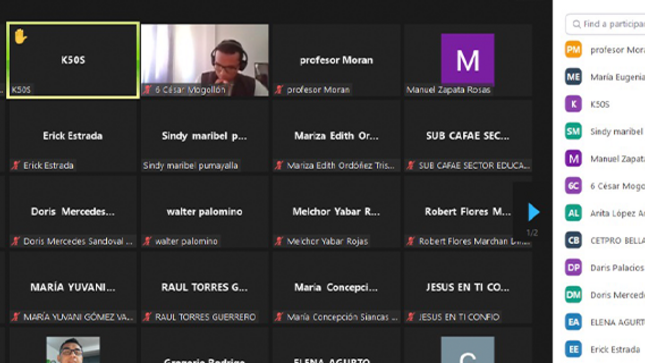The height and width of the screenshot is (363, 645).
Task: Click the César Mogollón video tile
Action: tap(204, 60)
